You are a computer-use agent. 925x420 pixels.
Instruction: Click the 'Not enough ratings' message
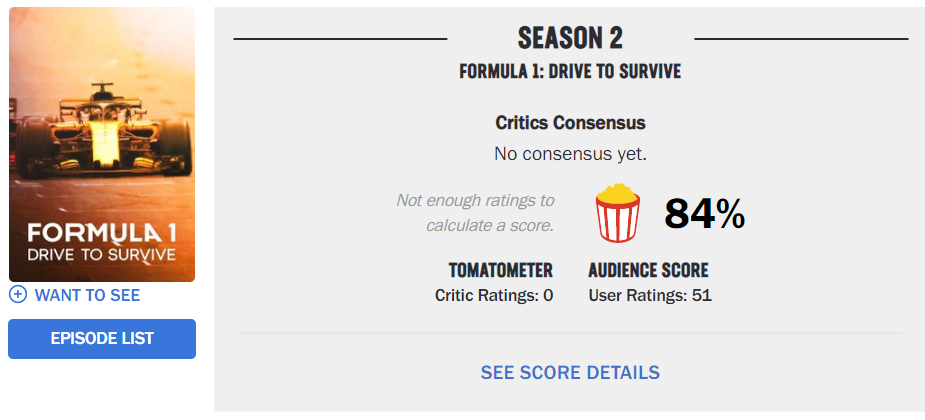pyautogui.click(x=475, y=212)
